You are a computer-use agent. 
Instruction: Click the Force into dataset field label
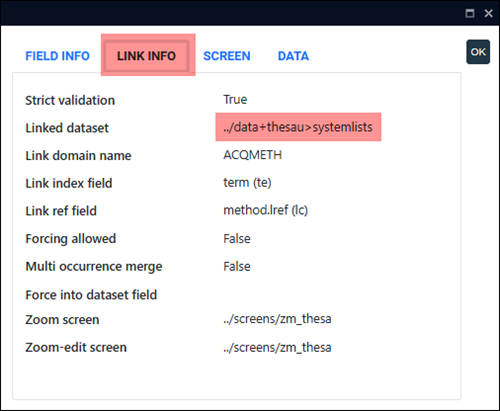coord(91,295)
